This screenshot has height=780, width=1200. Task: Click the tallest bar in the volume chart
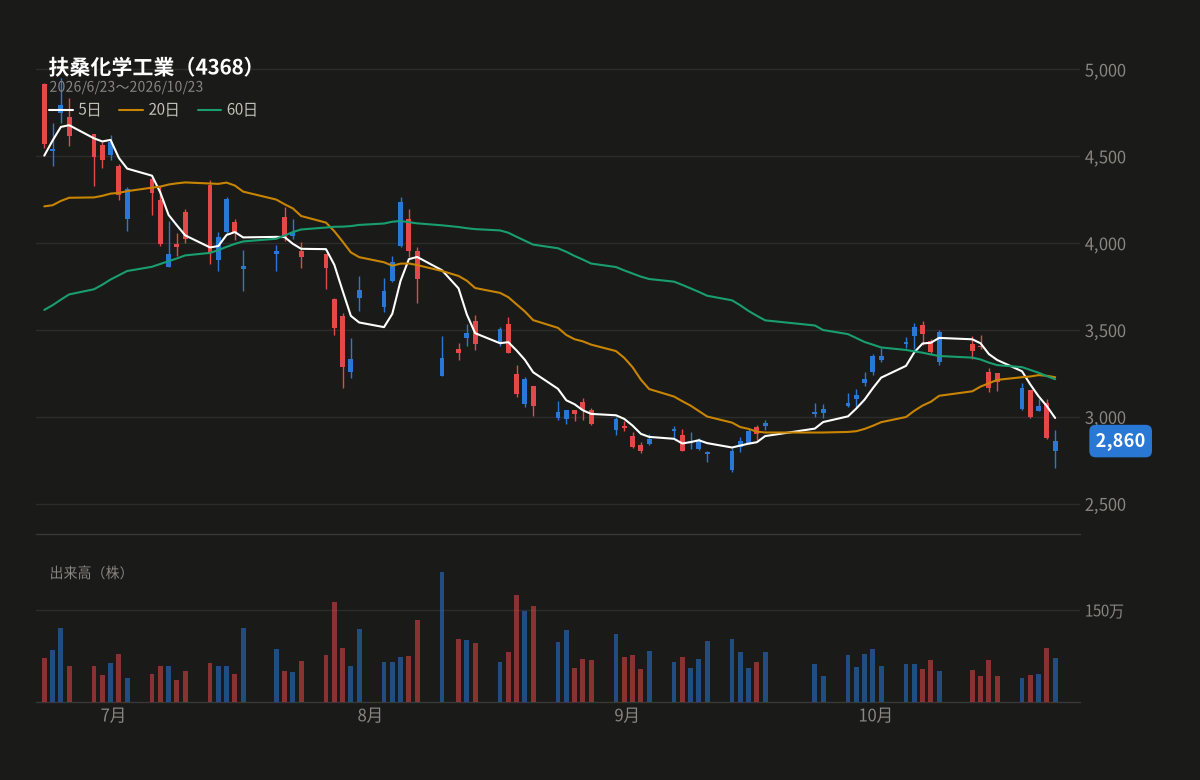[442, 637]
